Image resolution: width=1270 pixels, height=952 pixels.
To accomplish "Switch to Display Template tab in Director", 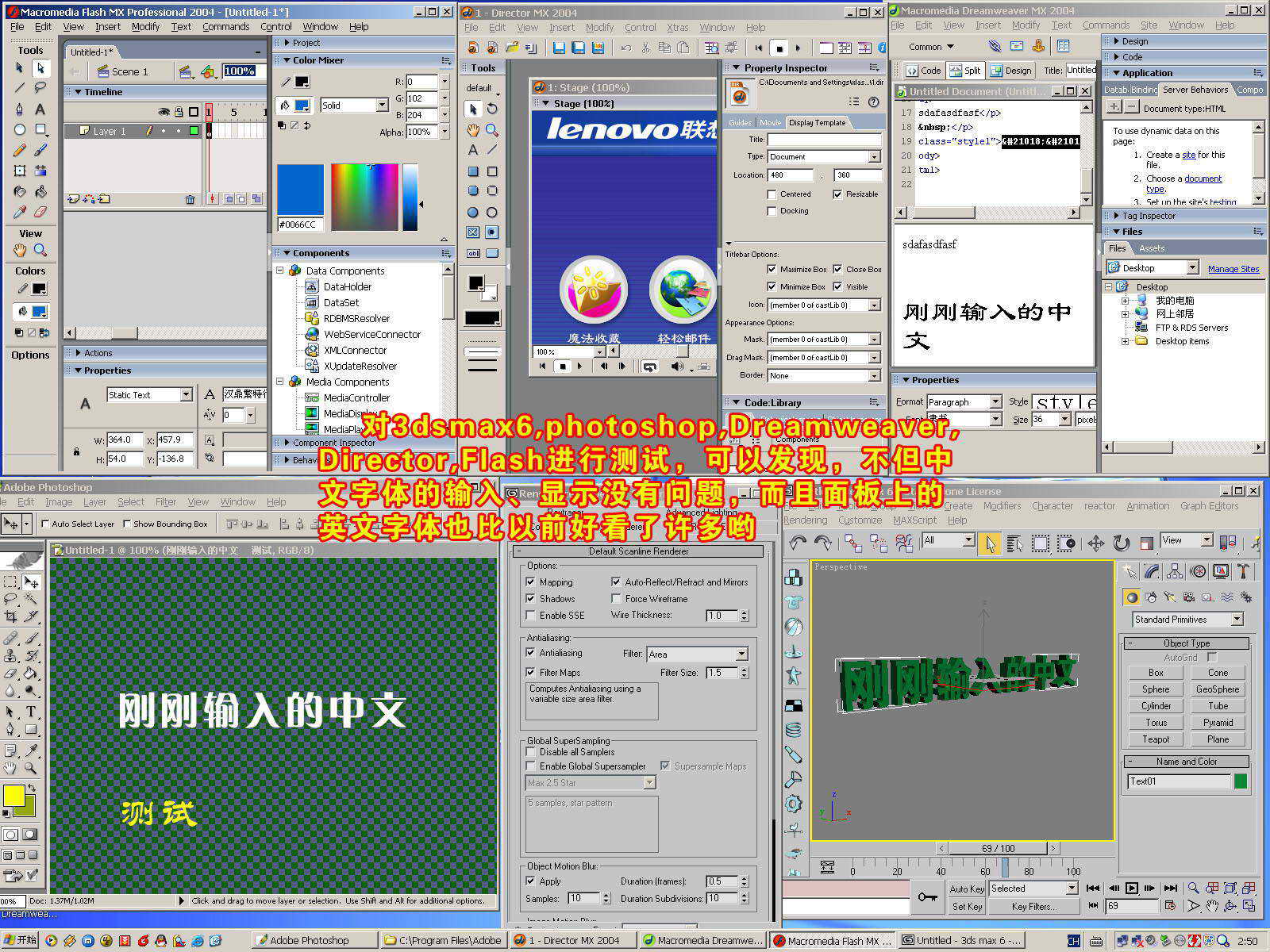I will click(x=818, y=122).
